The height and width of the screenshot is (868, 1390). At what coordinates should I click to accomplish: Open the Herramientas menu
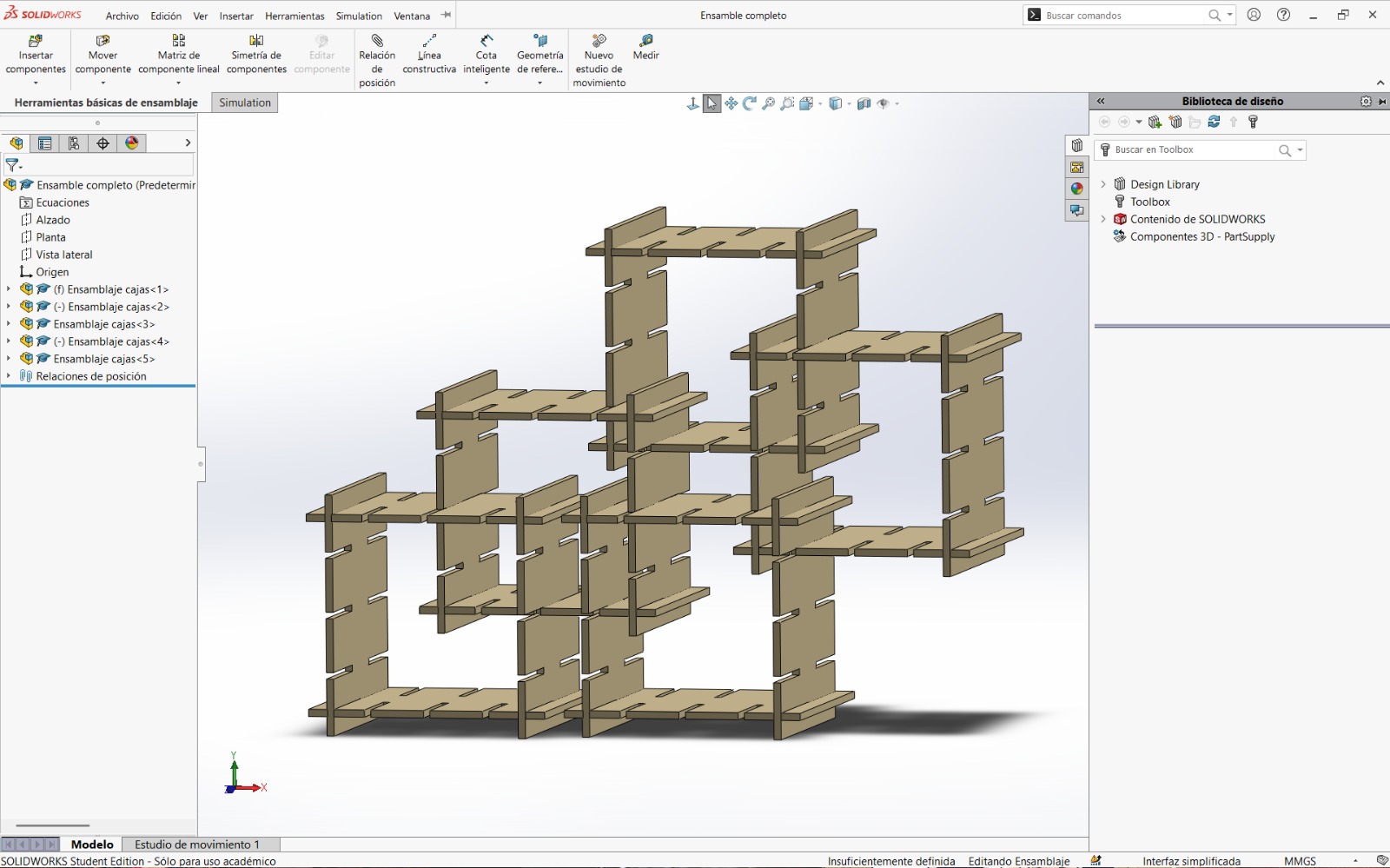point(295,15)
